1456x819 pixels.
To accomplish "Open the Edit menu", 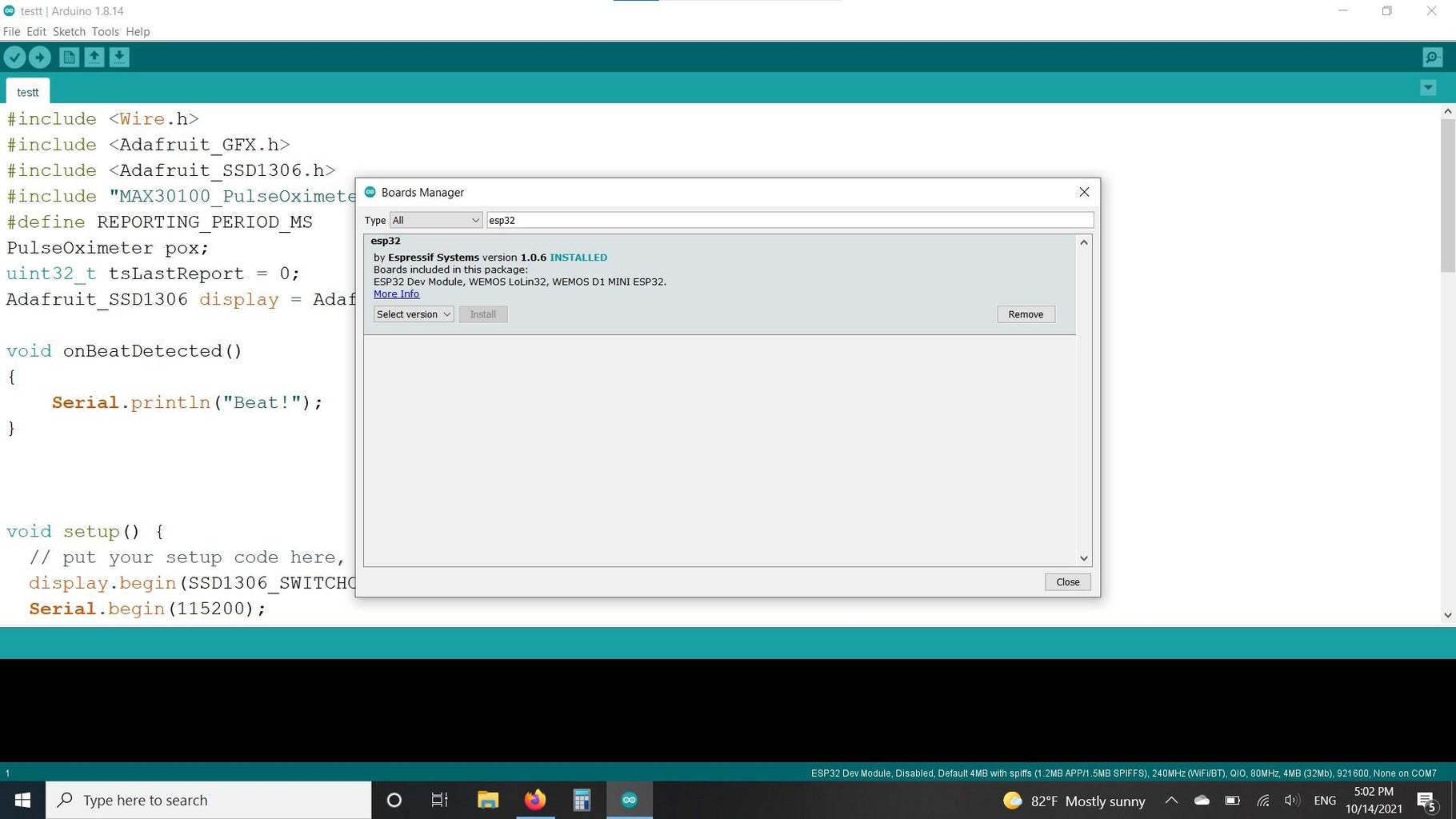I will tap(36, 32).
